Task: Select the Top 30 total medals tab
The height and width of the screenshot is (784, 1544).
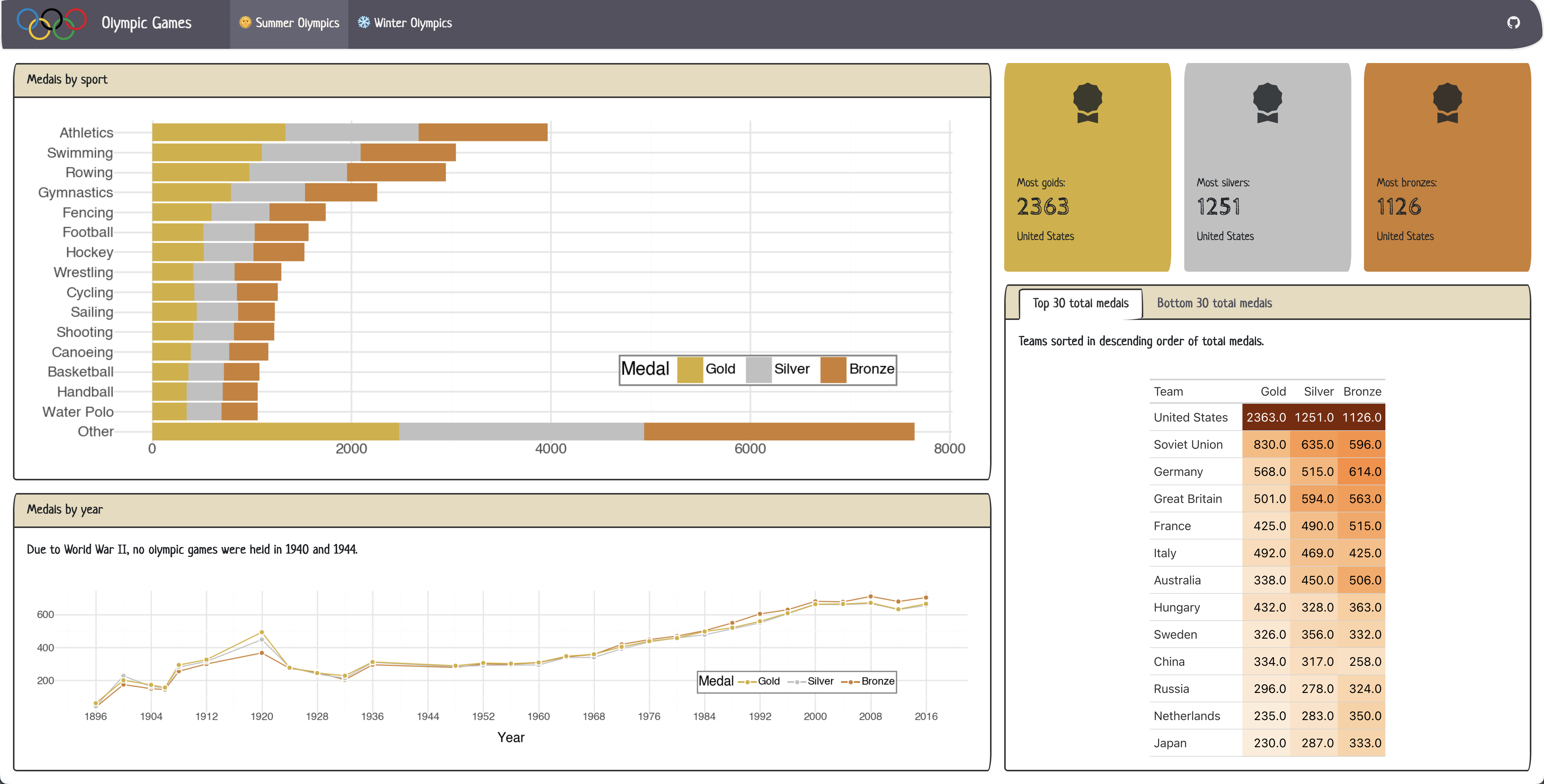Action: [x=1080, y=303]
